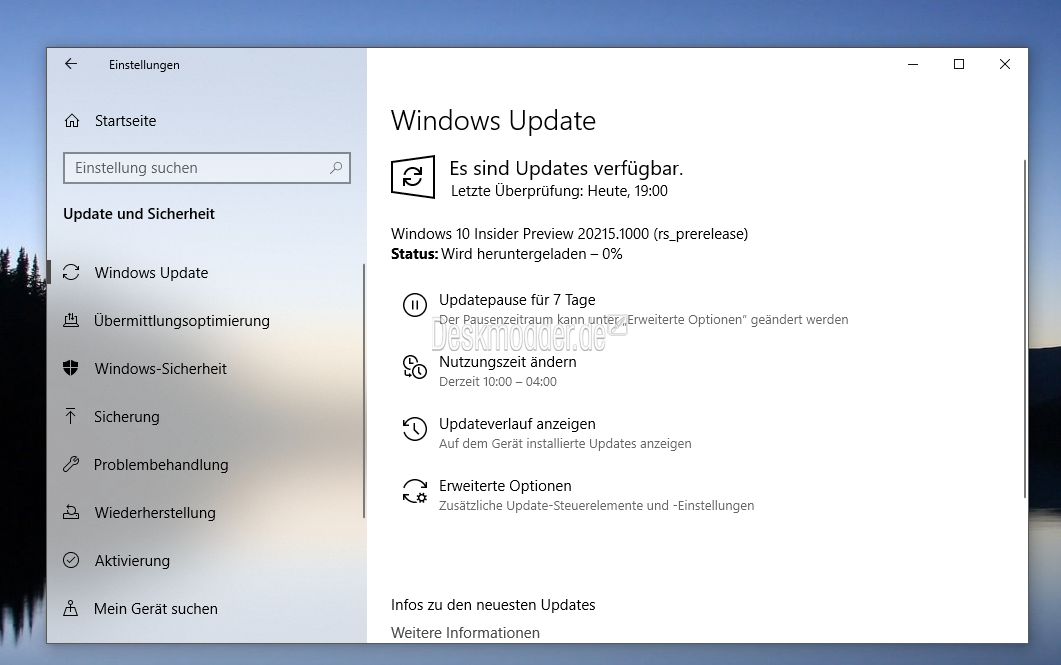1061x665 pixels.
Task: Click the Windows Update sync icon in sidebar
Action: (x=71, y=273)
